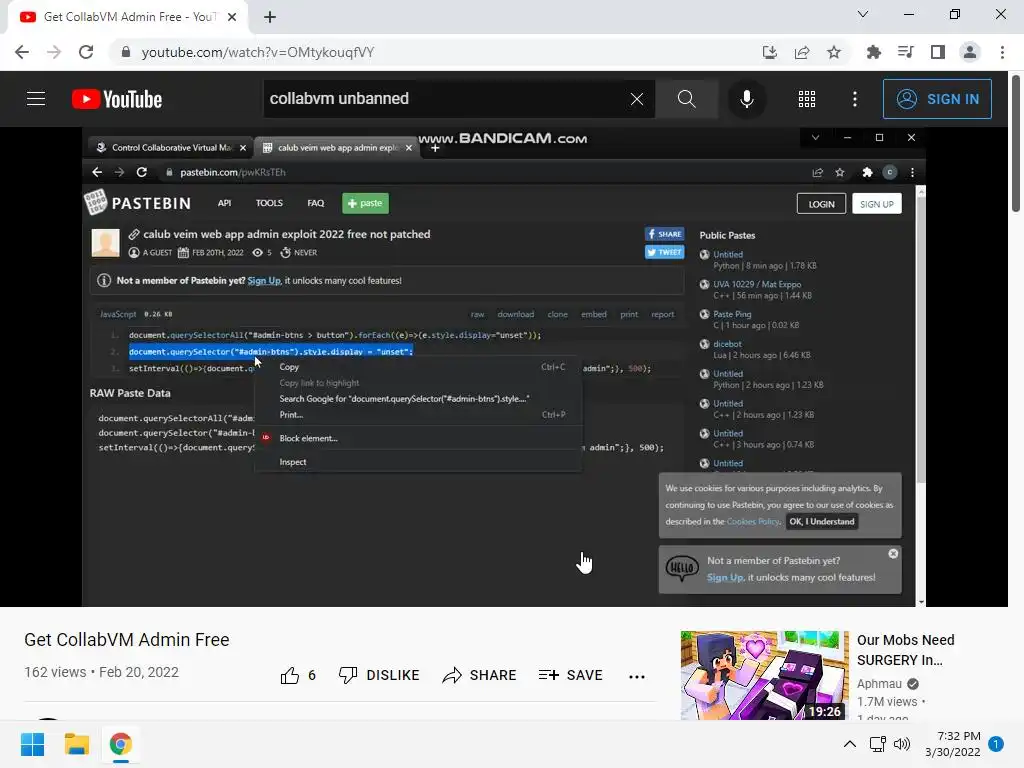Image resolution: width=1024 pixels, height=768 pixels.
Task: Open more actions ellipsis under video
Action: coord(637,677)
